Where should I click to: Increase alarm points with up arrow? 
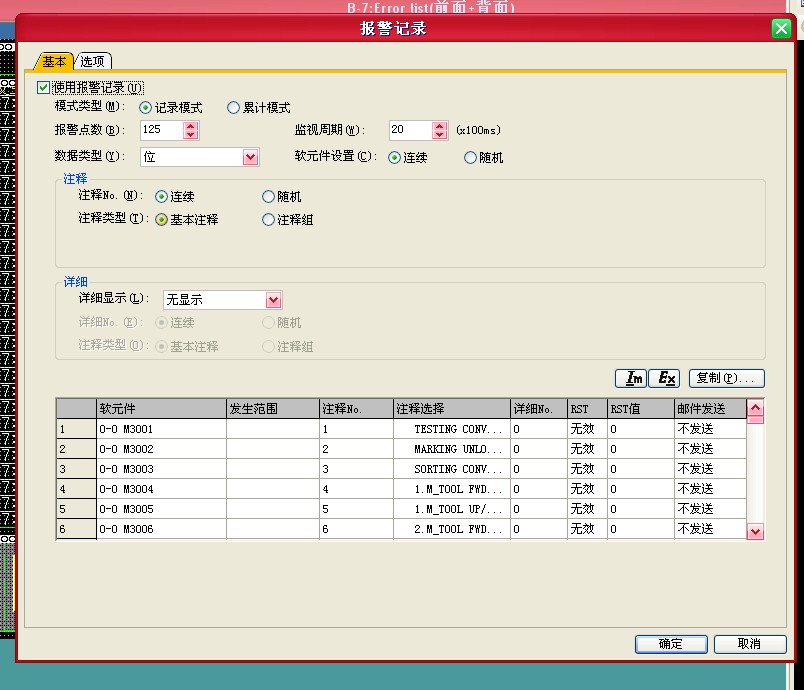pos(191,125)
